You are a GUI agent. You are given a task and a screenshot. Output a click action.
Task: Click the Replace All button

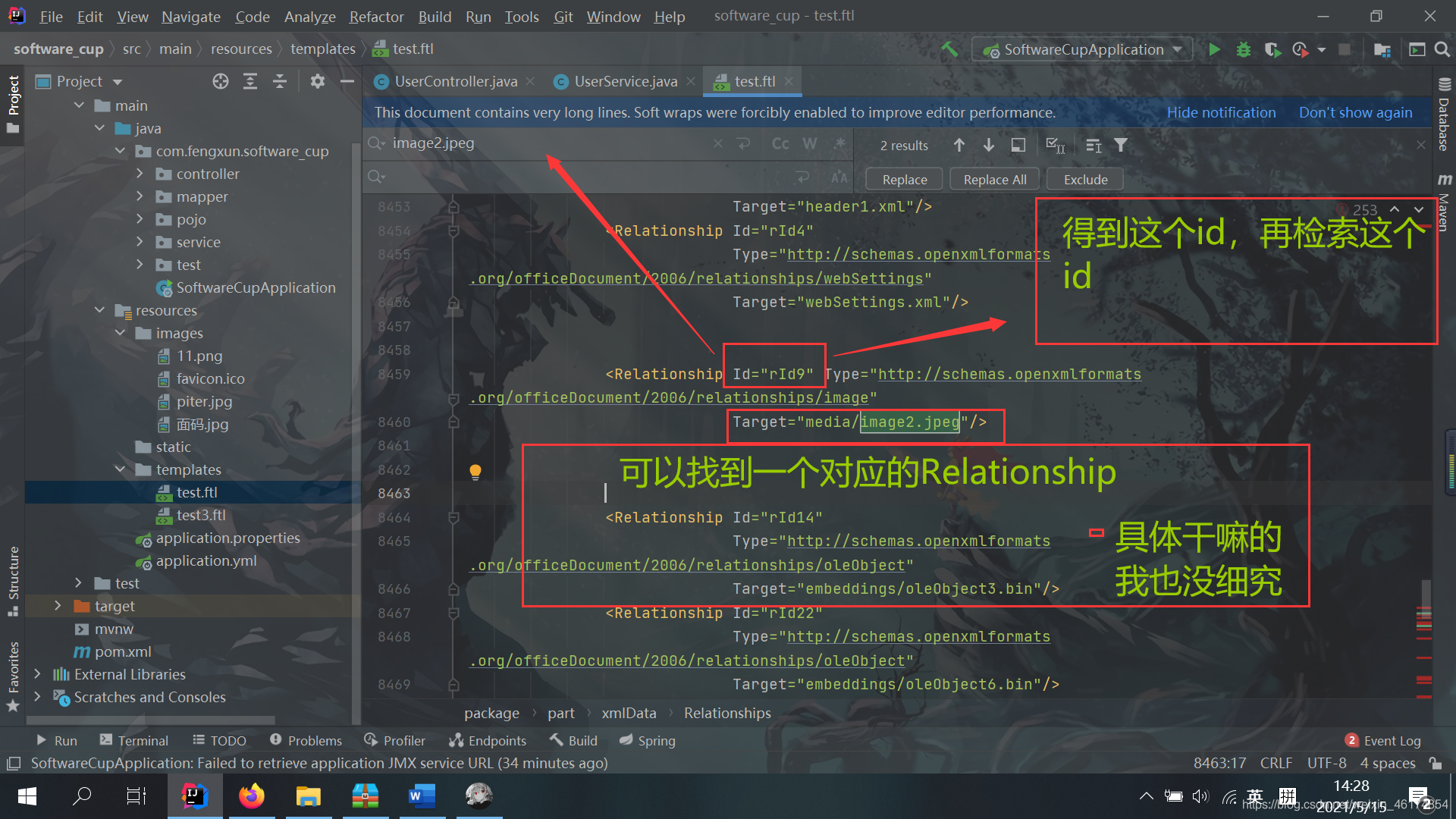click(x=994, y=179)
